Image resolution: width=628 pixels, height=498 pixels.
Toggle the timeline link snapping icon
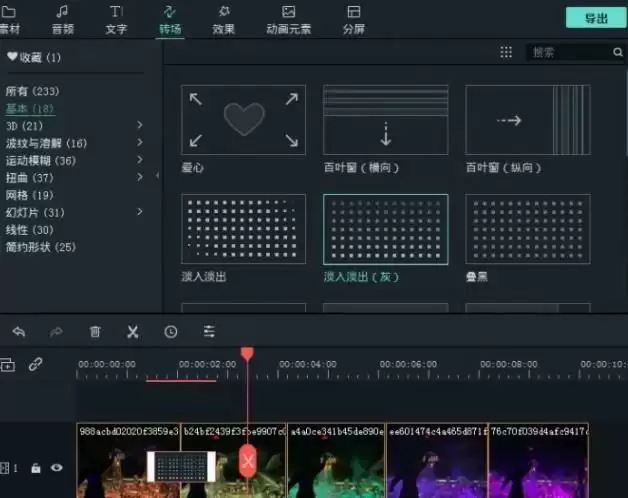35,365
